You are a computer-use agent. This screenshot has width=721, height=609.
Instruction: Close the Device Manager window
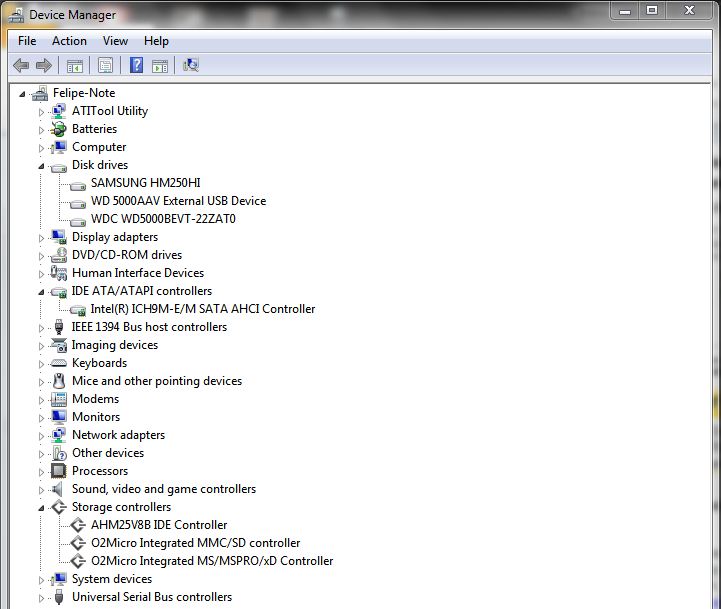click(689, 11)
